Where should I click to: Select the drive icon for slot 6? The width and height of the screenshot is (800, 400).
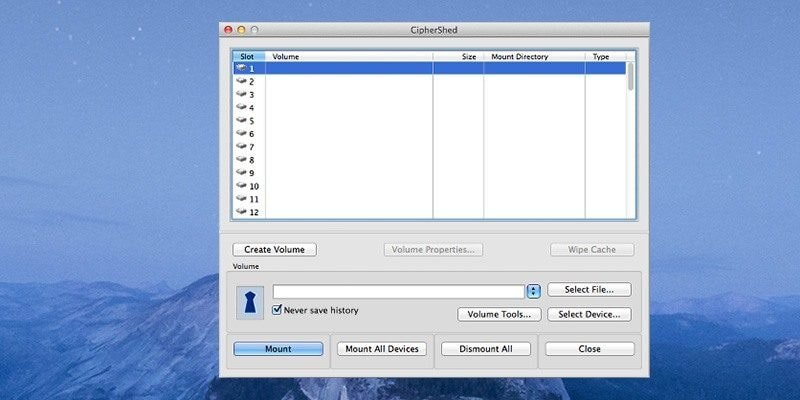(x=242, y=134)
